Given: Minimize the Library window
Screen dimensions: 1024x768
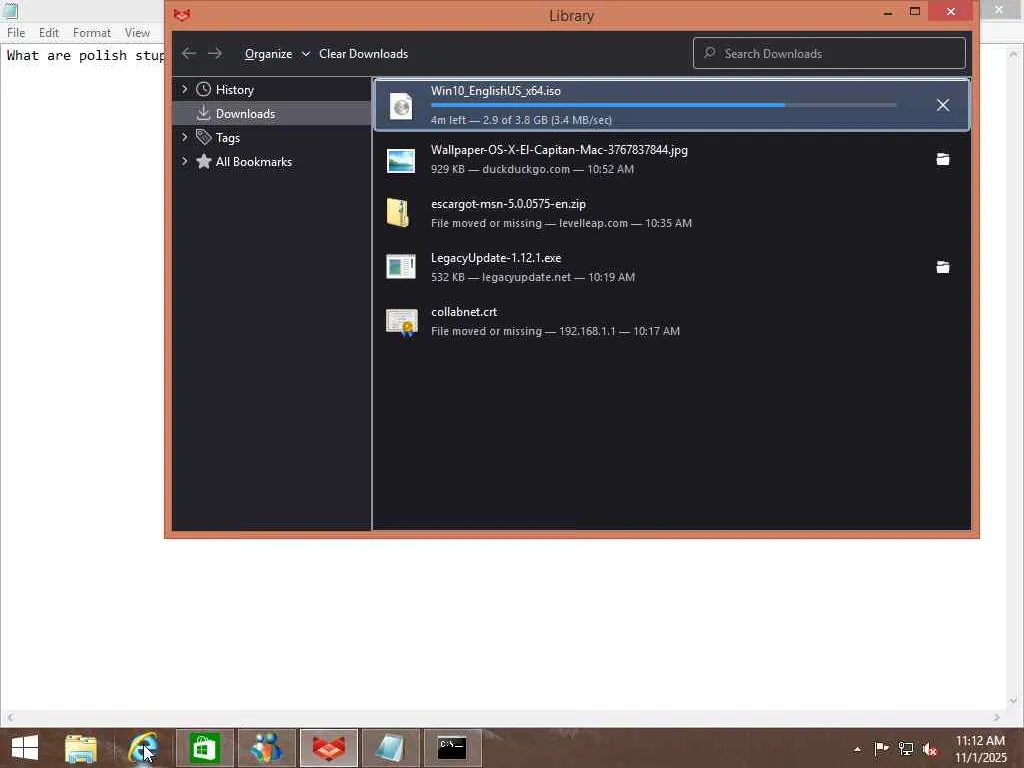Looking at the screenshot, I should tap(888, 12).
